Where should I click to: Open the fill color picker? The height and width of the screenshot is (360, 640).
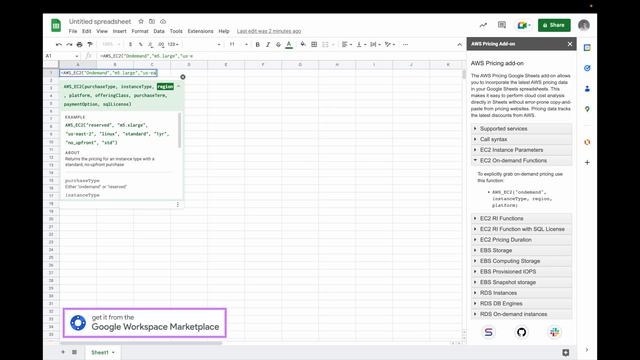[x=303, y=44]
